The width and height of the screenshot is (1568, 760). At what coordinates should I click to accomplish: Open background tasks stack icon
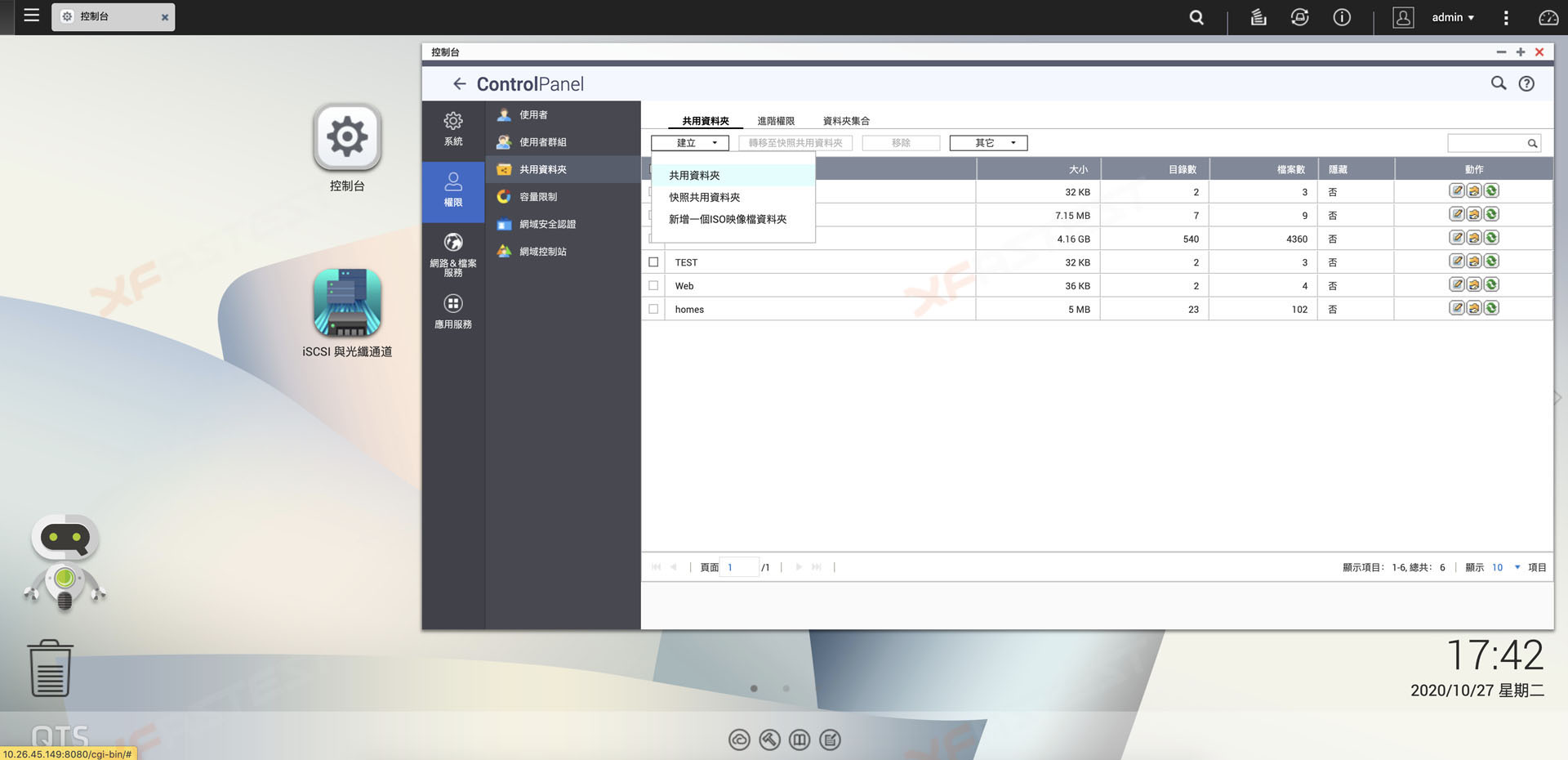pyautogui.click(x=1258, y=17)
